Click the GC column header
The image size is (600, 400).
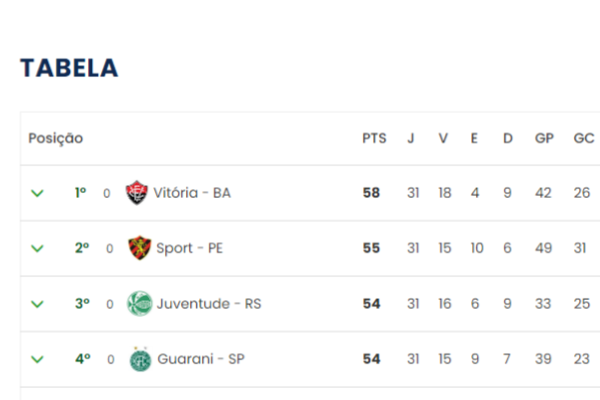[584, 138]
